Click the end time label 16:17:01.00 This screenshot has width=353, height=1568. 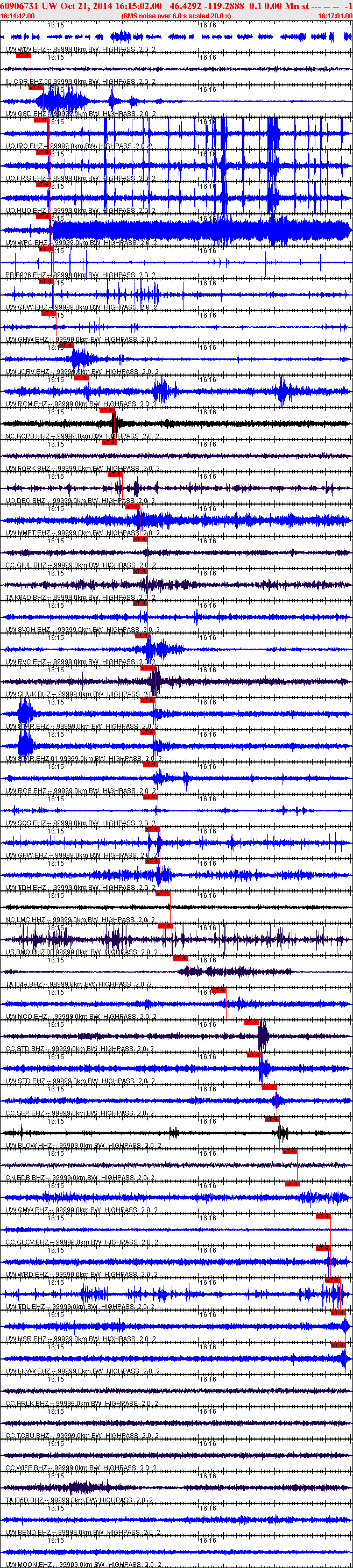(x=335, y=16)
